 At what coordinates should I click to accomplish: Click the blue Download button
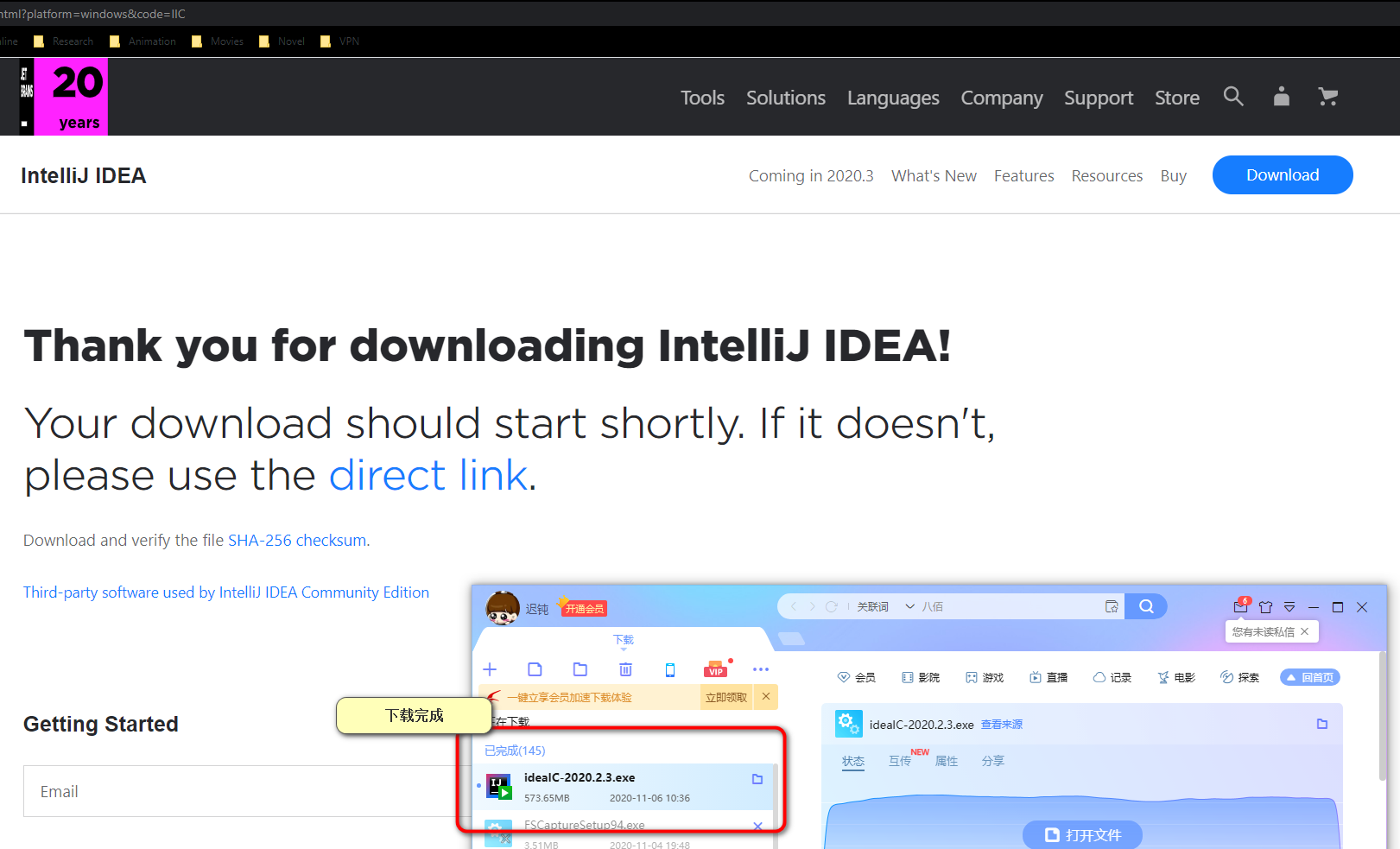tap(1283, 174)
